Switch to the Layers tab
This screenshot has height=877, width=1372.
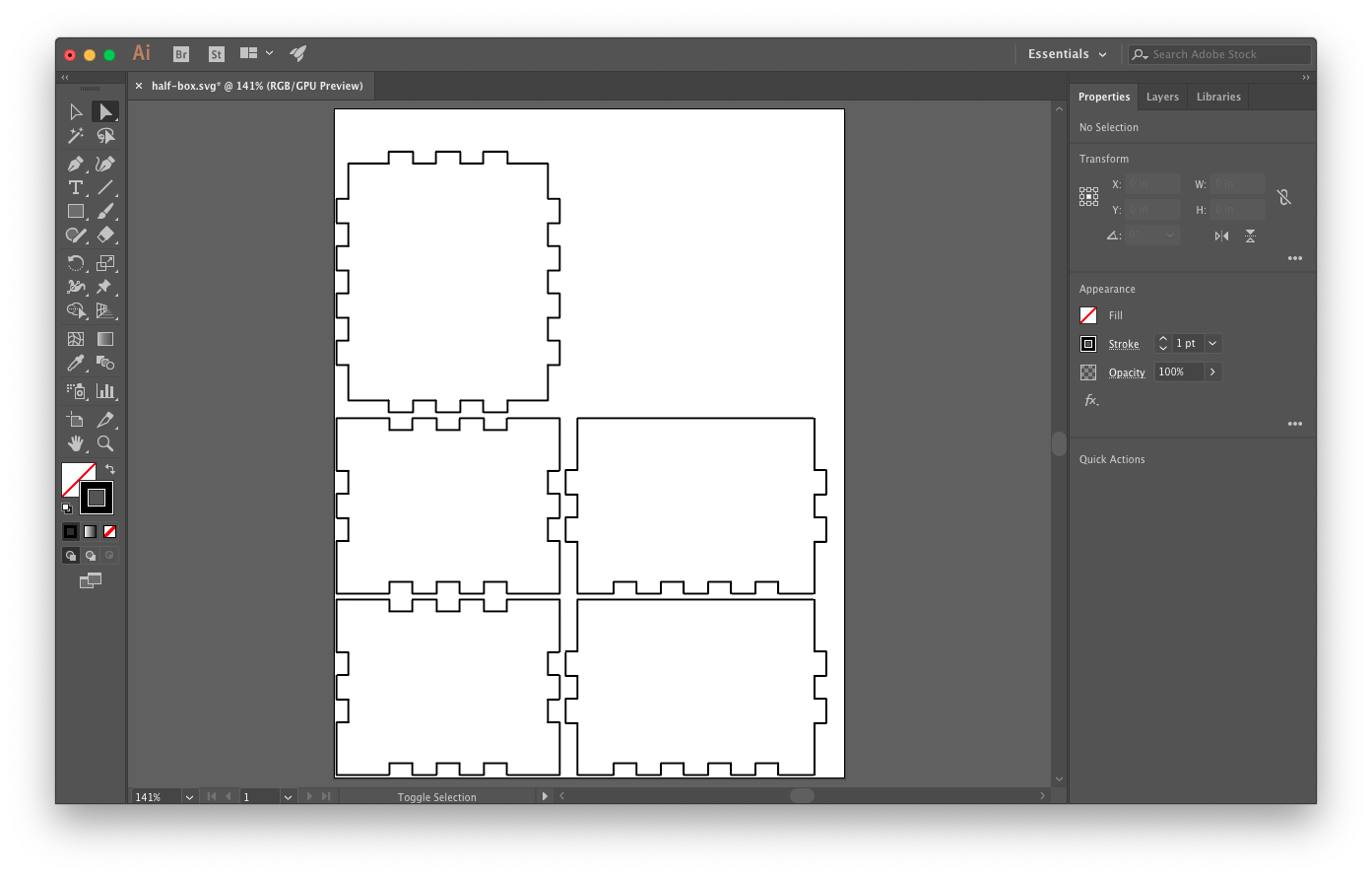pos(1162,97)
